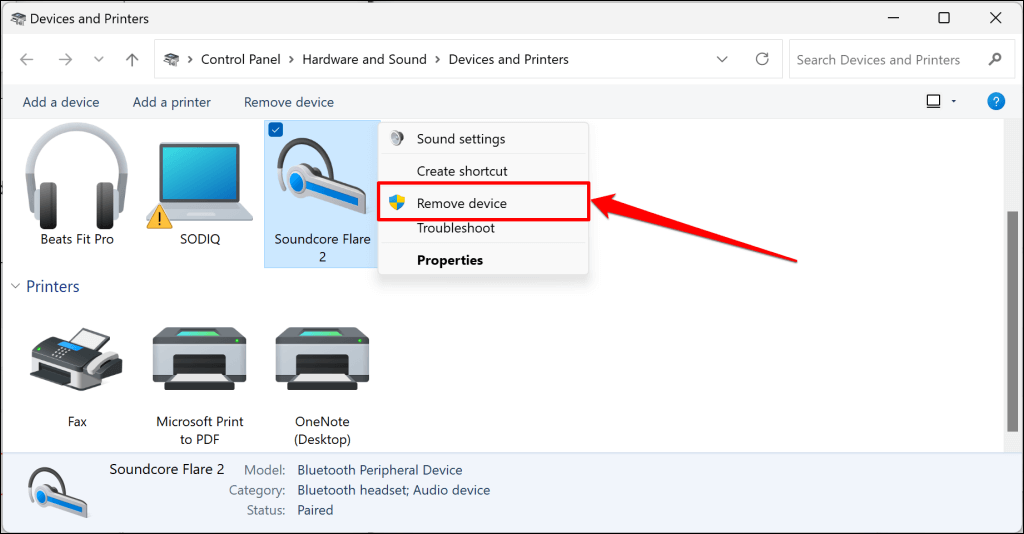This screenshot has width=1024, height=534.
Task: Uncheck the Soundcore Flare 2 selection checkbox
Action: pos(276,129)
